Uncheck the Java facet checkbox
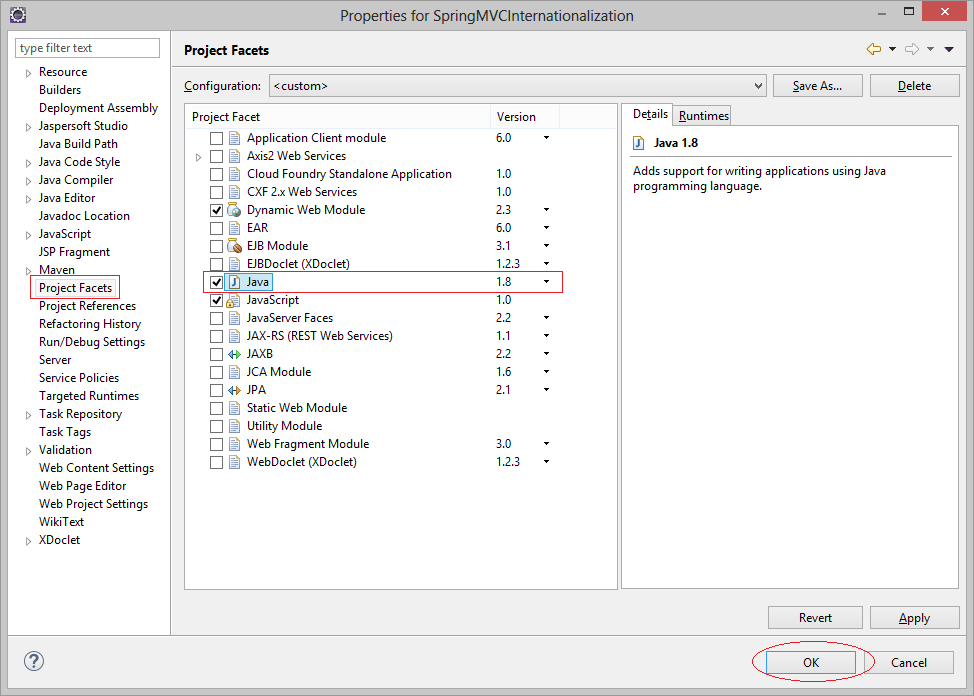The height and width of the screenshot is (696, 974). coord(216,282)
